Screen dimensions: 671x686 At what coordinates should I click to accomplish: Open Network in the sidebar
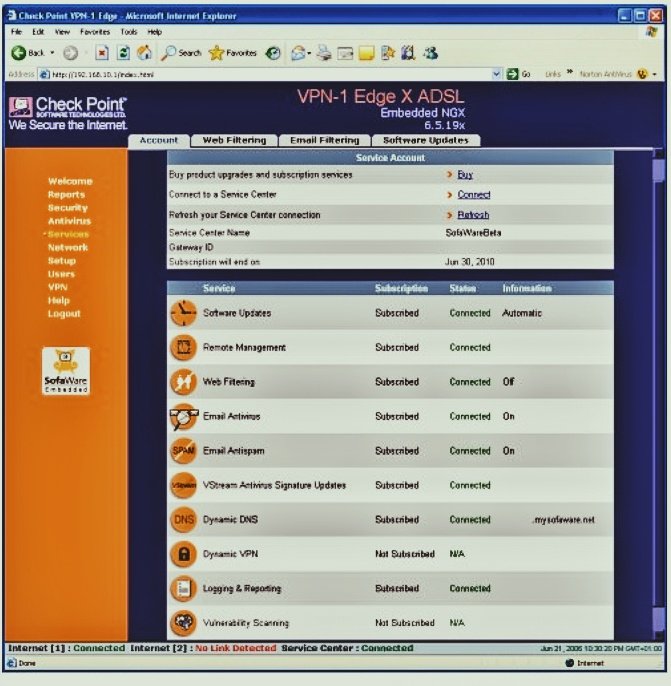(x=68, y=248)
